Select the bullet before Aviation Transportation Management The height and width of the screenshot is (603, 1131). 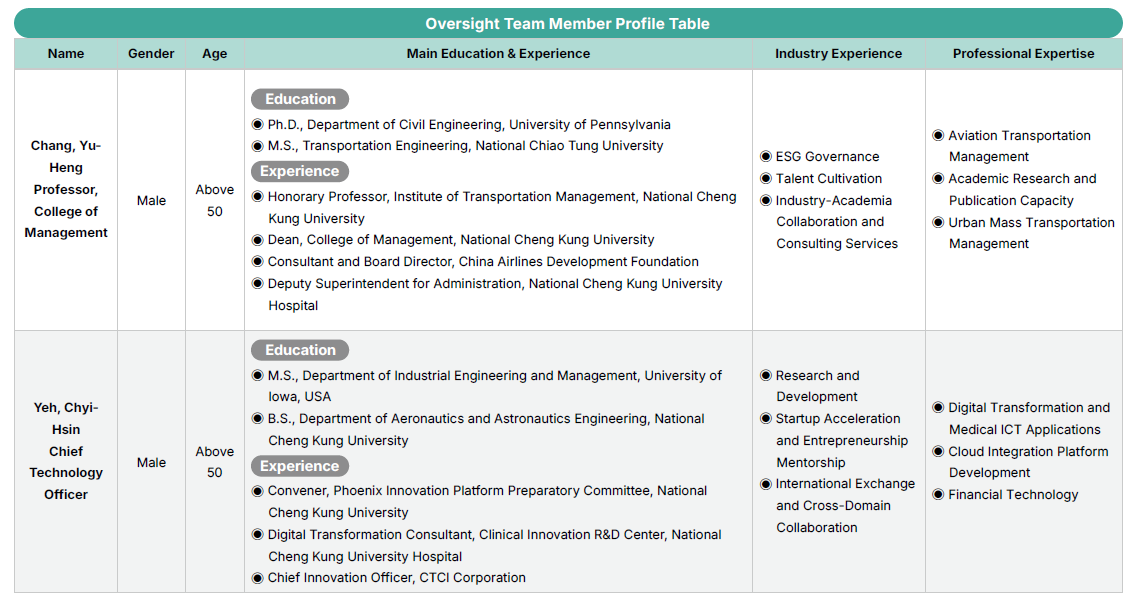(938, 135)
